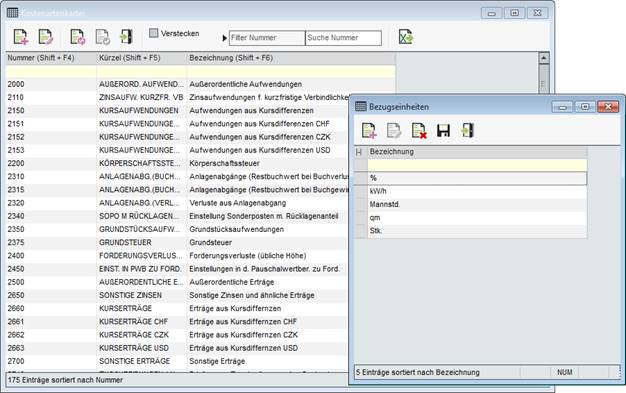Image resolution: width=626 pixels, height=393 pixels.
Task: Click the table icon in main window title bar
Action: [12, 13]
